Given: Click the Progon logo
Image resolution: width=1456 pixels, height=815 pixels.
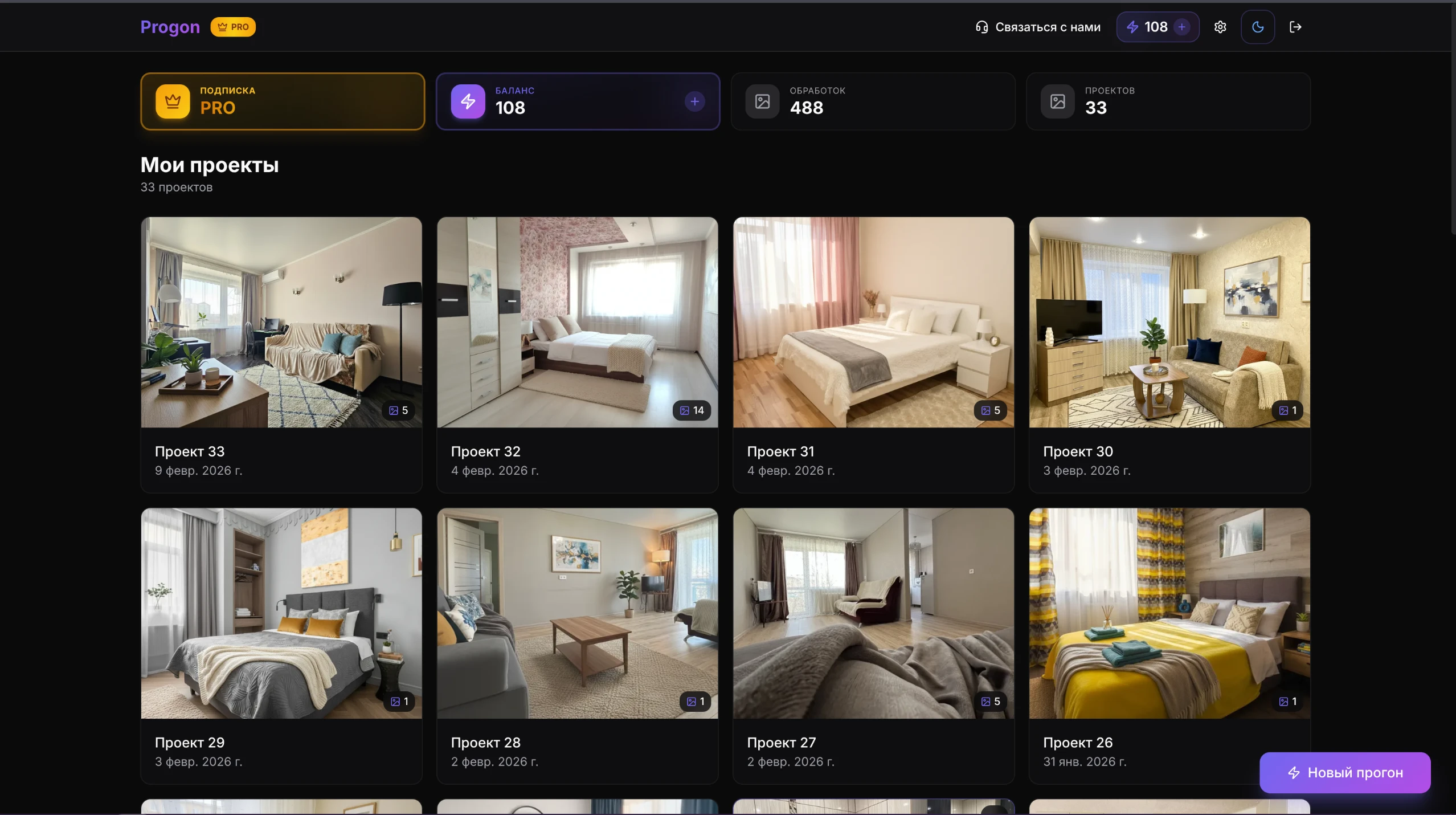Looking at the screenshot, I should coord(170,27).
